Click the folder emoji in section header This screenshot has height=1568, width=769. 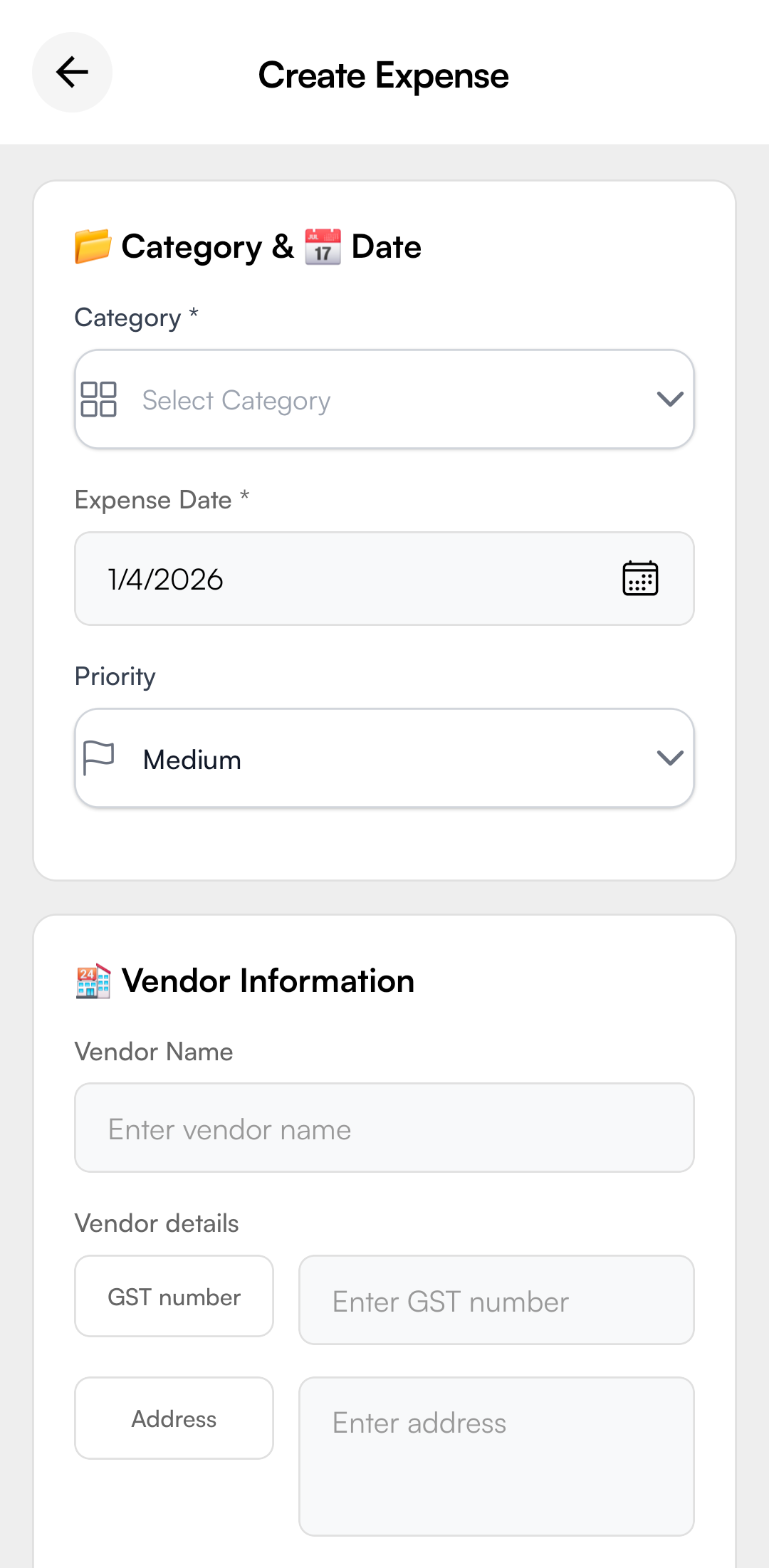(93, 246)
